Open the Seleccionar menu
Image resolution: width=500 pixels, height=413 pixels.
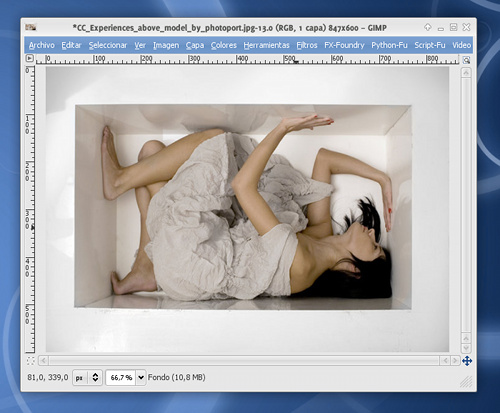click(108, 45)
